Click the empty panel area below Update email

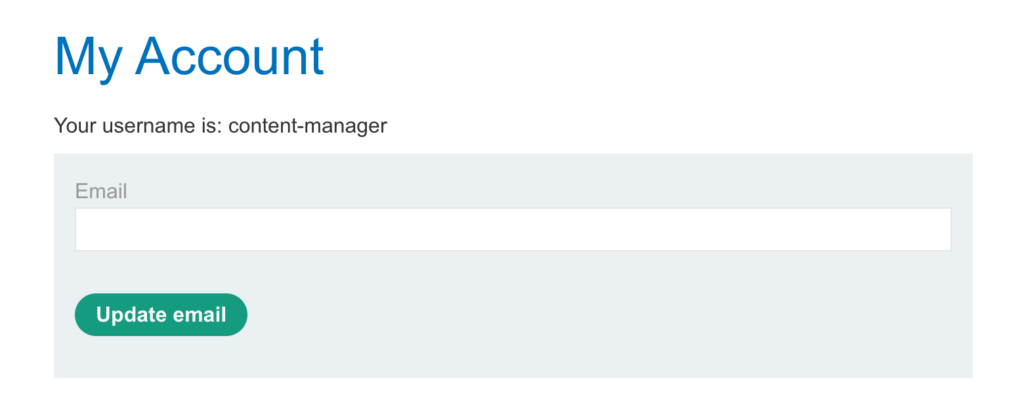[513, 358]
